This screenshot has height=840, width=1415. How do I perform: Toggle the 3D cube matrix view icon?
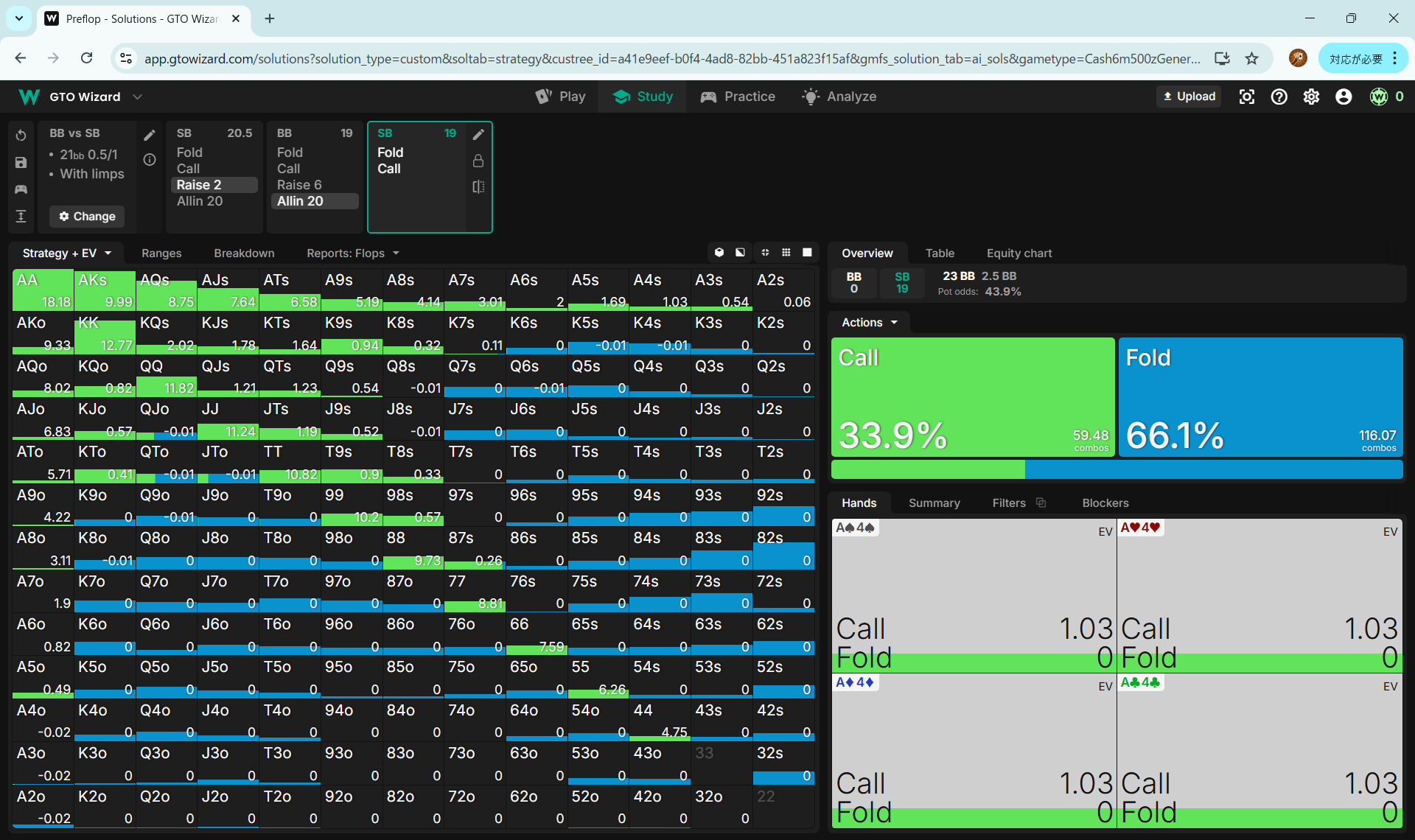(x=719, y=253)
